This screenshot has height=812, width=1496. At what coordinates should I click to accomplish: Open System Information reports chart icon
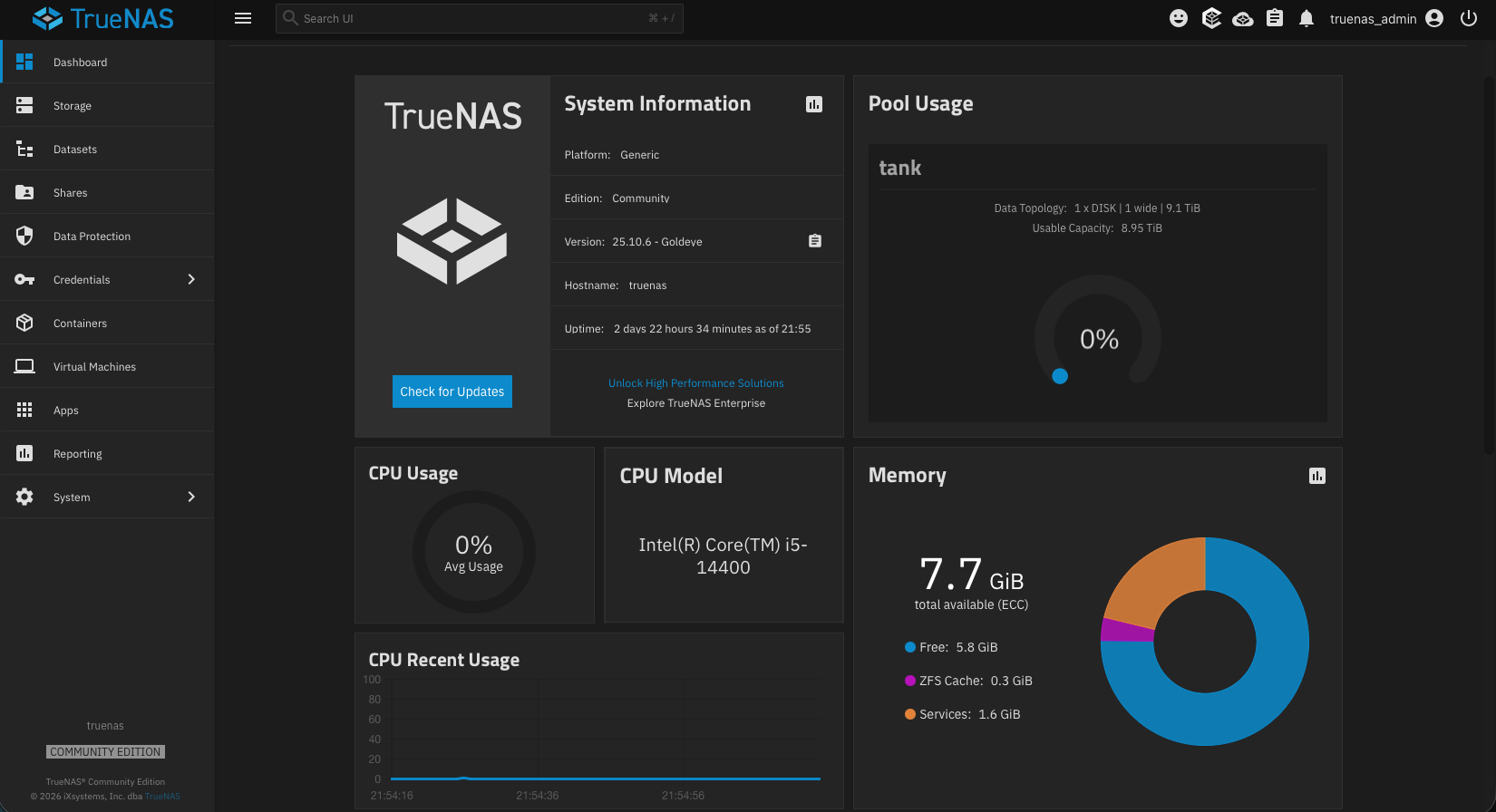point(814,104)
